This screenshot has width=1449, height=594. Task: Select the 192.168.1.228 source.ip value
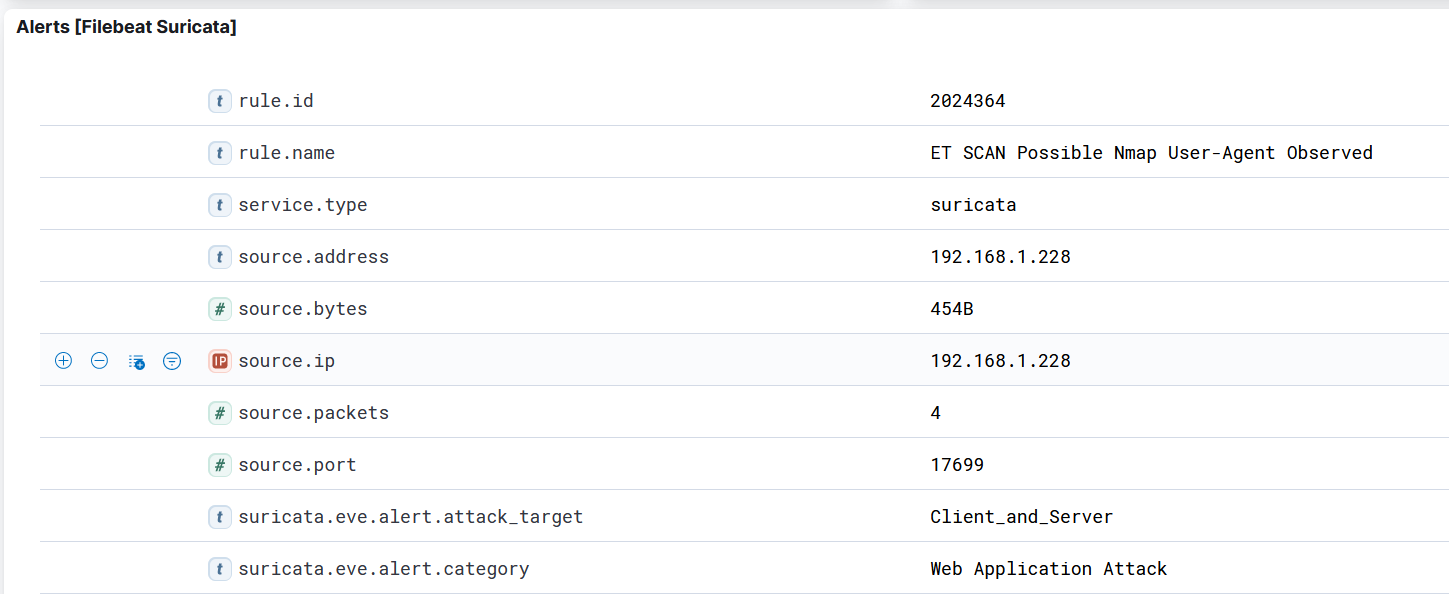(x=1000, y=361)
